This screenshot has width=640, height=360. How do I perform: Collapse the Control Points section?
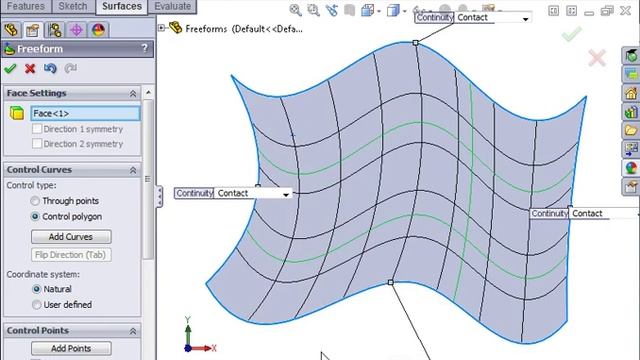(133, 331)
